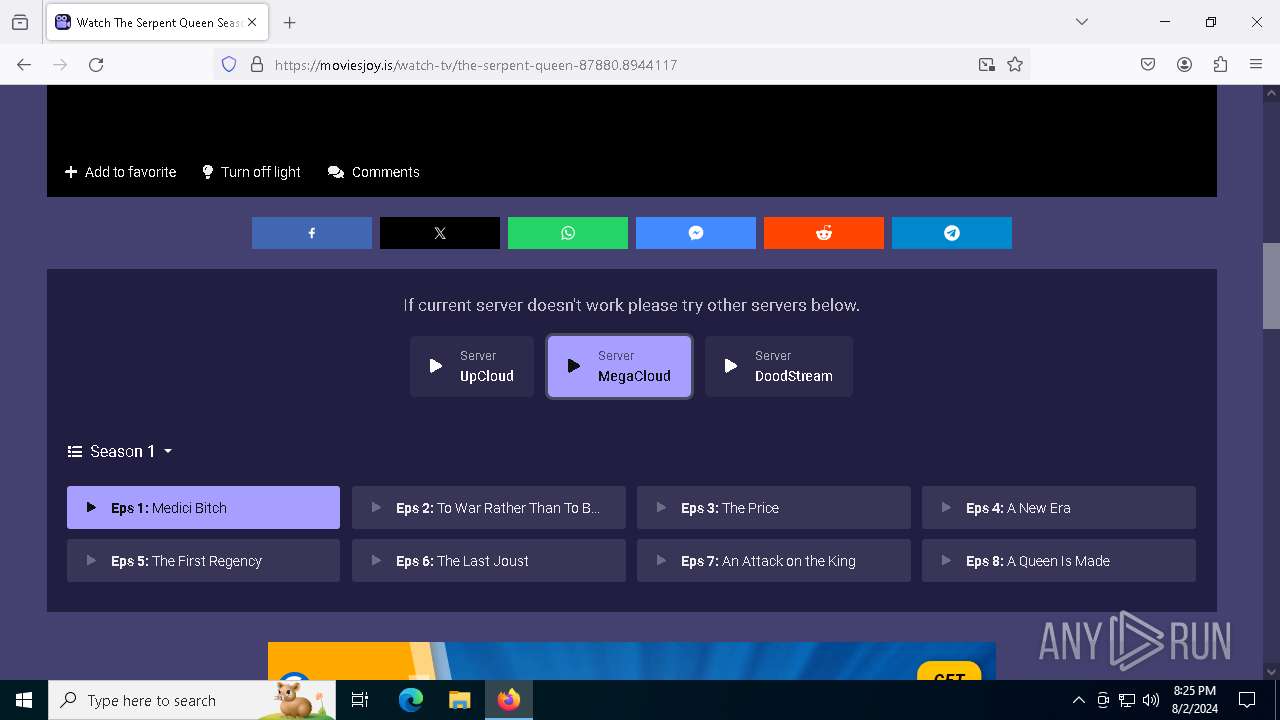This screenshot has height=720, width=1280.
Task: Open volume control in tray
Action: 1151,700
